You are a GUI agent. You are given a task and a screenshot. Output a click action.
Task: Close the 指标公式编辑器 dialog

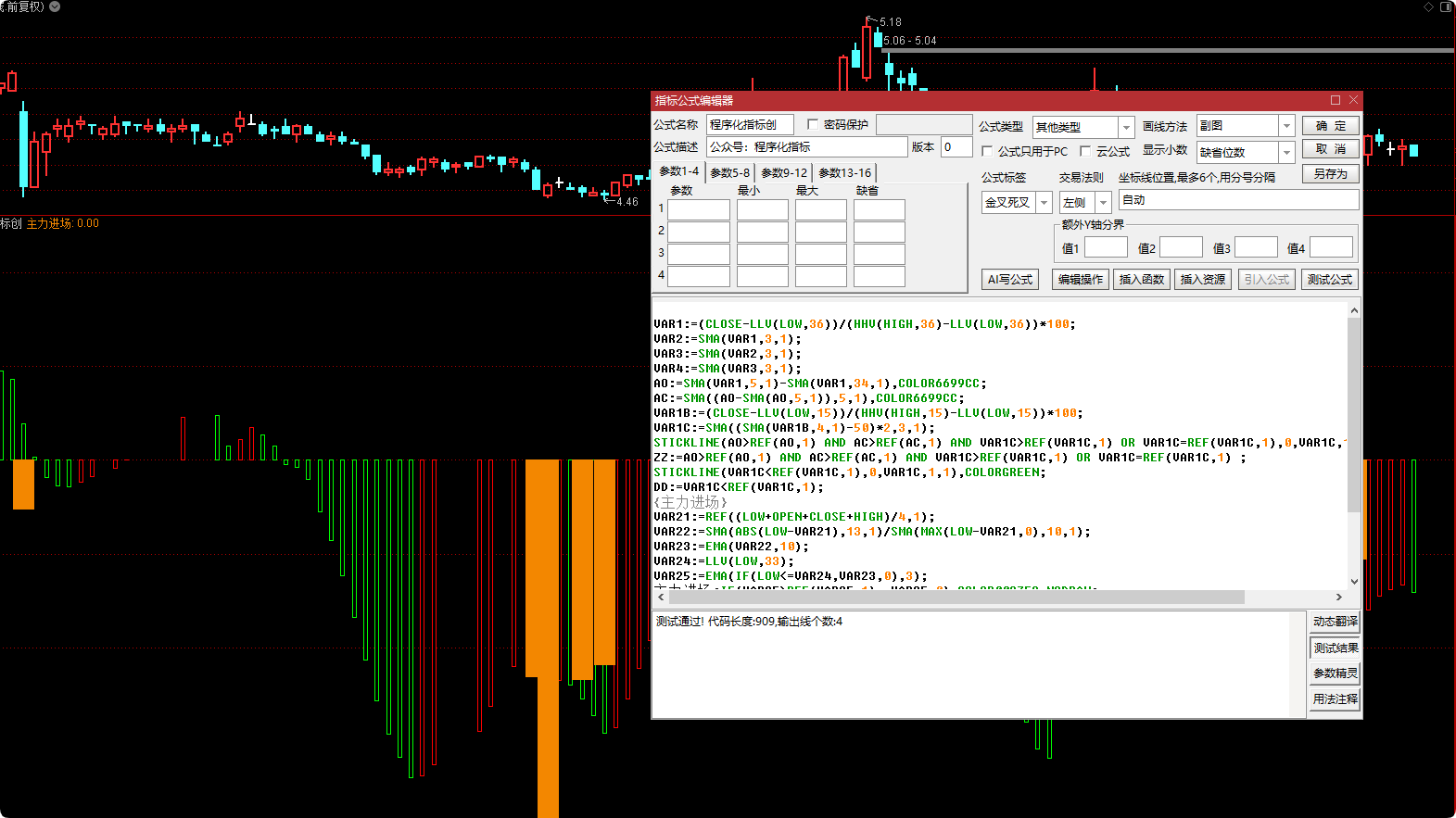pyautogui.click(x=1353, y=100)
